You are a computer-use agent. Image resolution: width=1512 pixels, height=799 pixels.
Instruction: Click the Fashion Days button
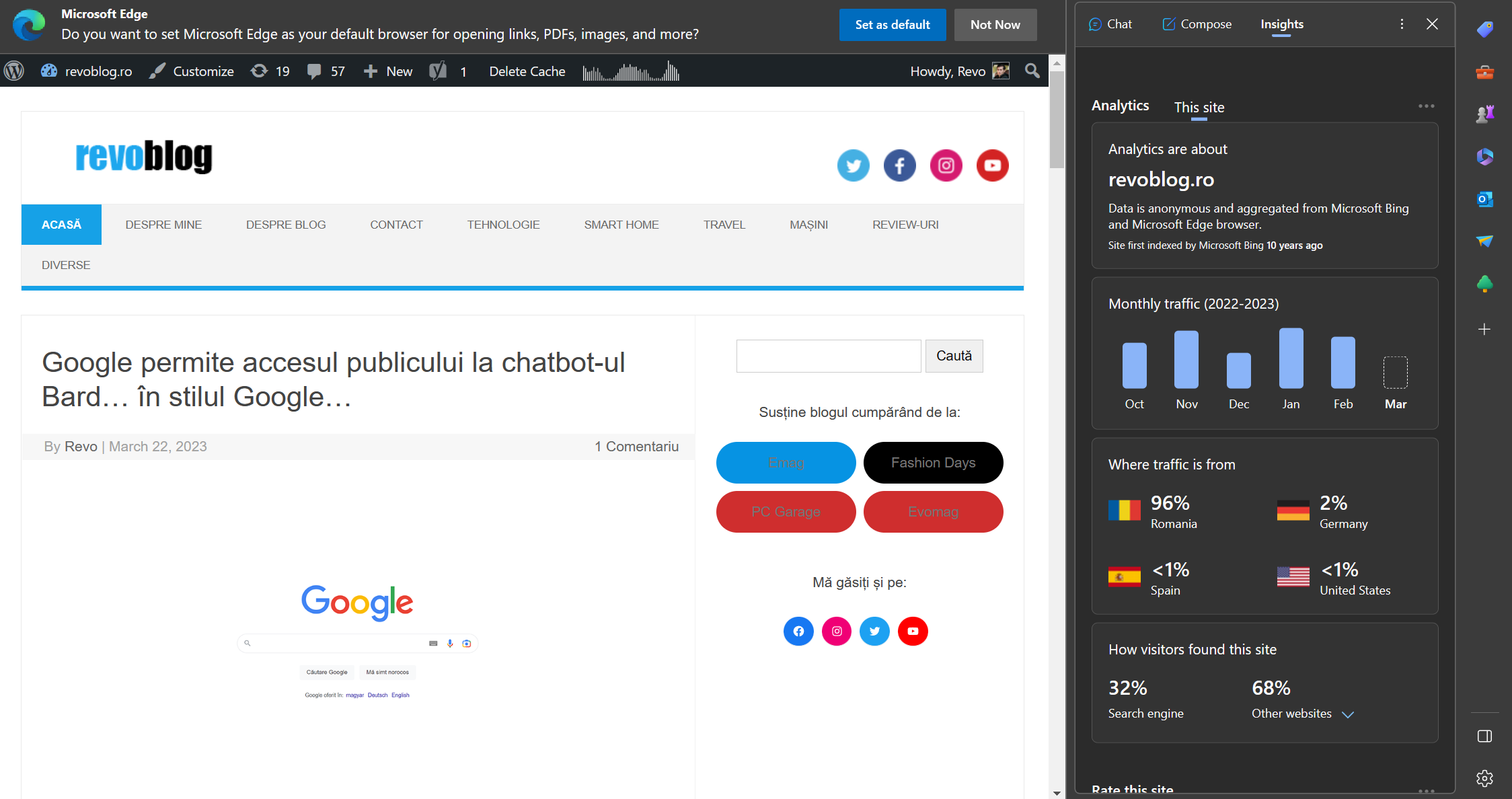tap(934, 463)
